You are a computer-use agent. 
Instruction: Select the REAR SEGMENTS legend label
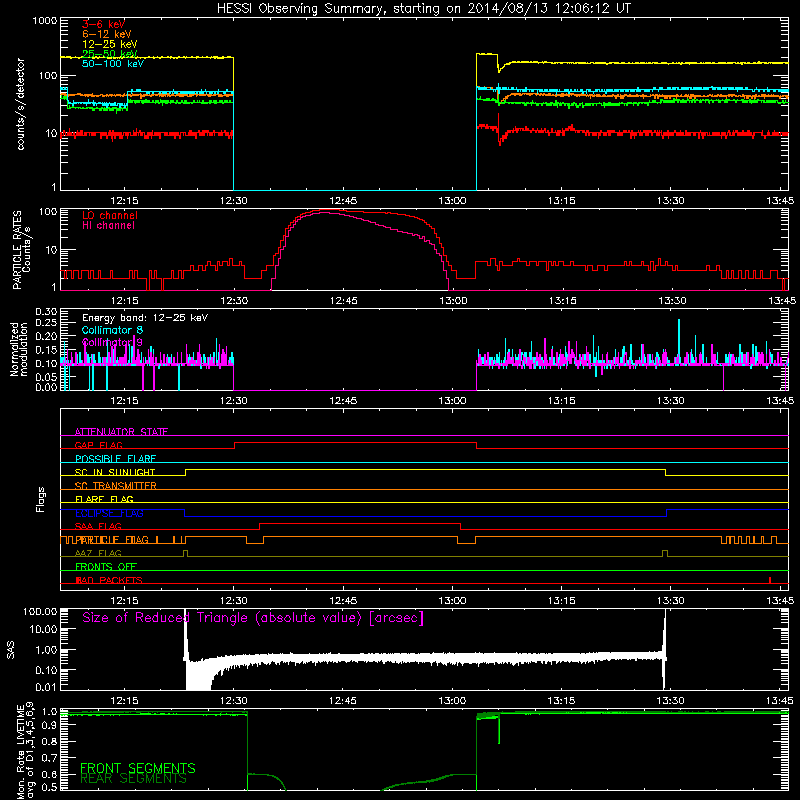[134, 779]
